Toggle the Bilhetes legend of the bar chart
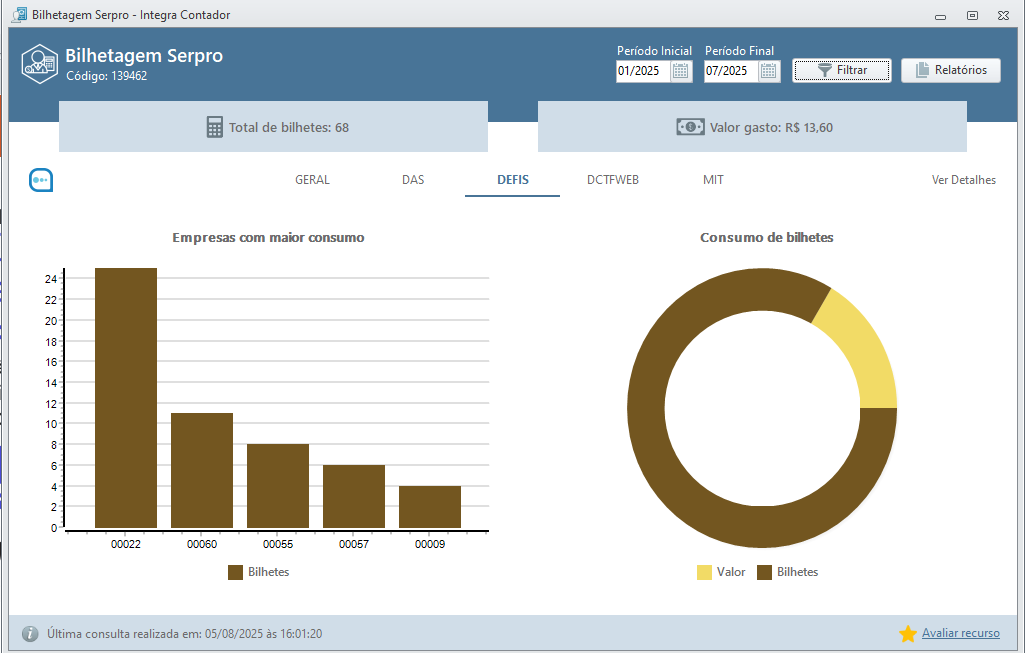Image resolution: width=1025 pixels, height=653 pixels. pos(258,572)
